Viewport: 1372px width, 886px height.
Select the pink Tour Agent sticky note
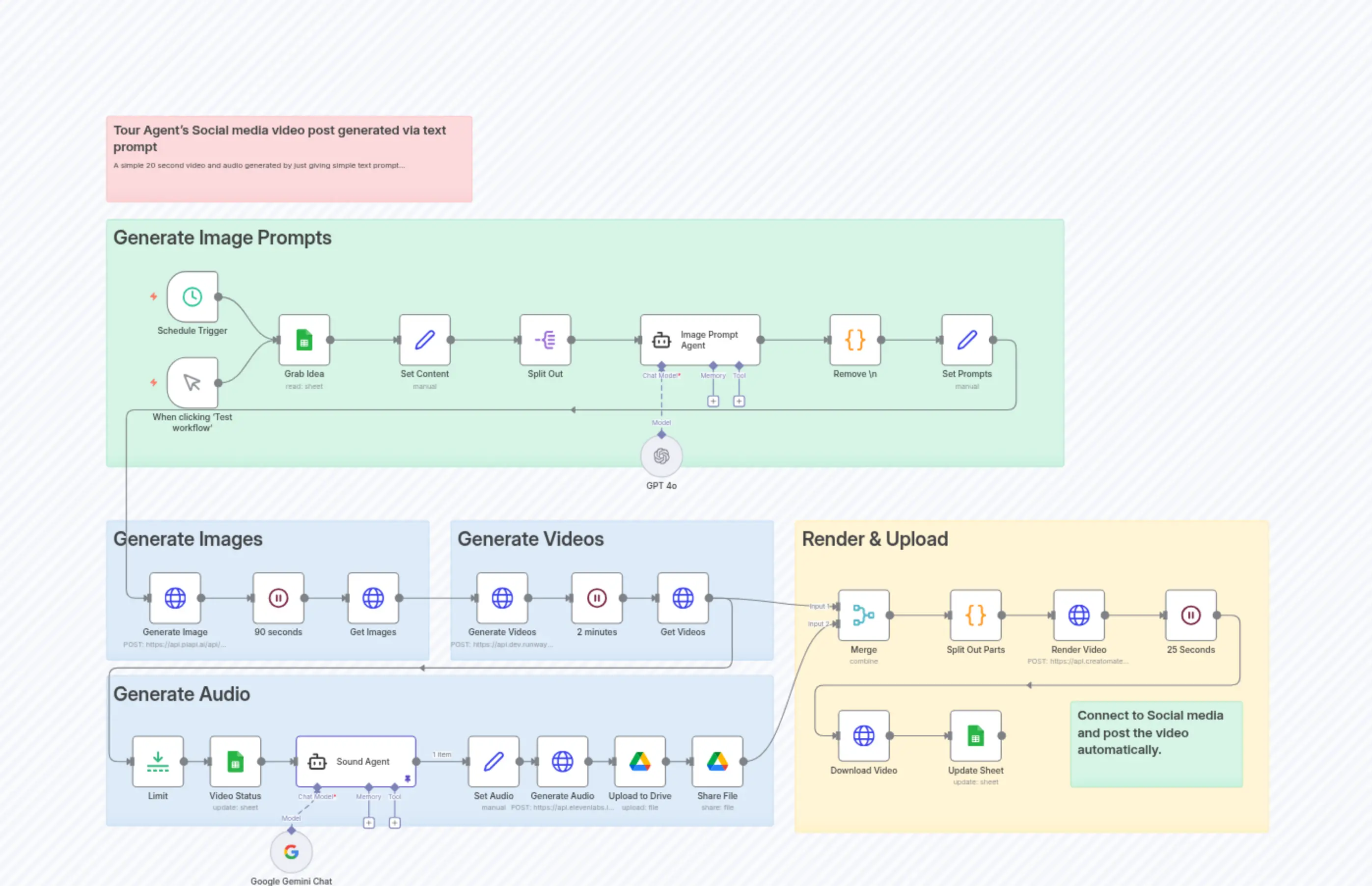tap(289, 159)
